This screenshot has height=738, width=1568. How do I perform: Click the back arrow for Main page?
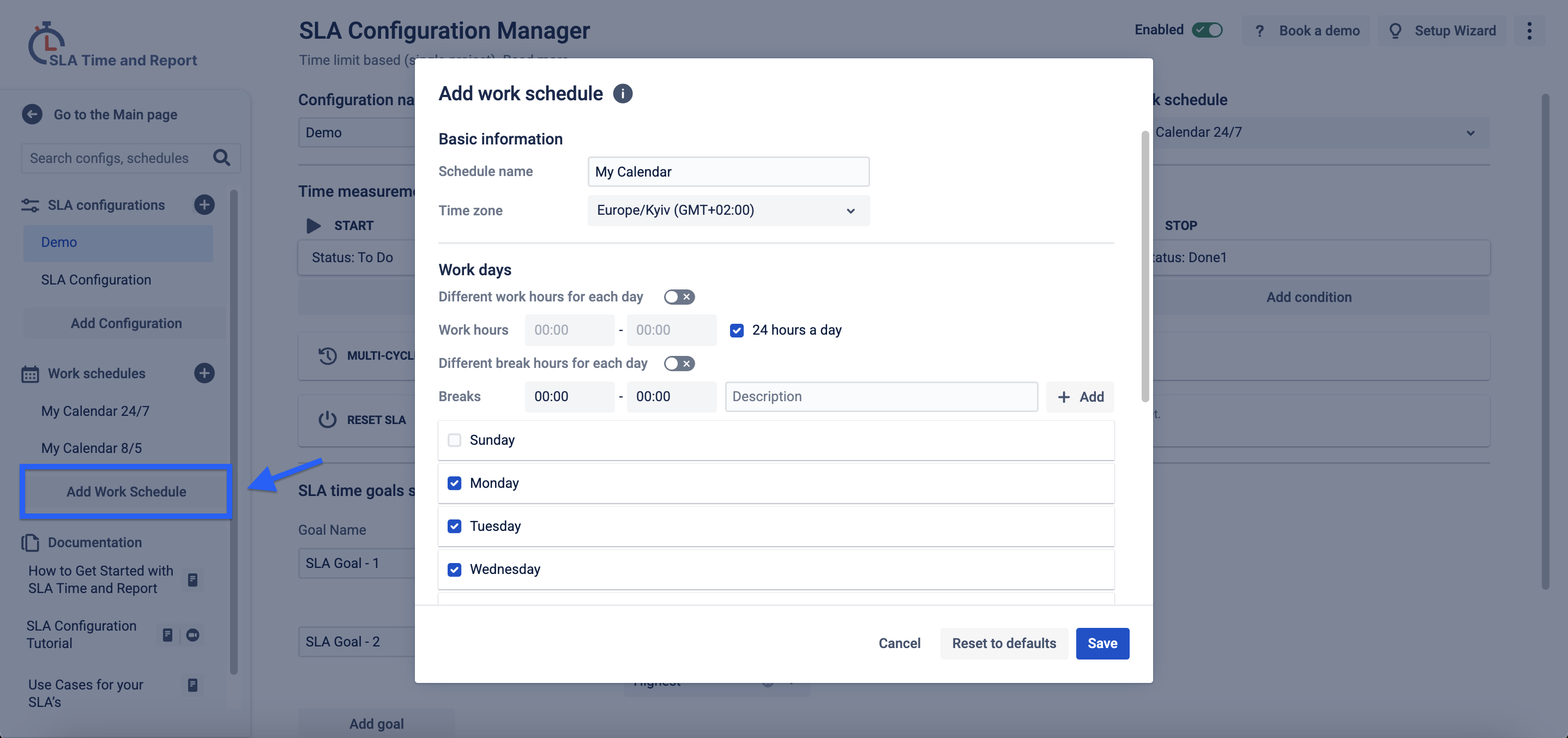point(32,114)
